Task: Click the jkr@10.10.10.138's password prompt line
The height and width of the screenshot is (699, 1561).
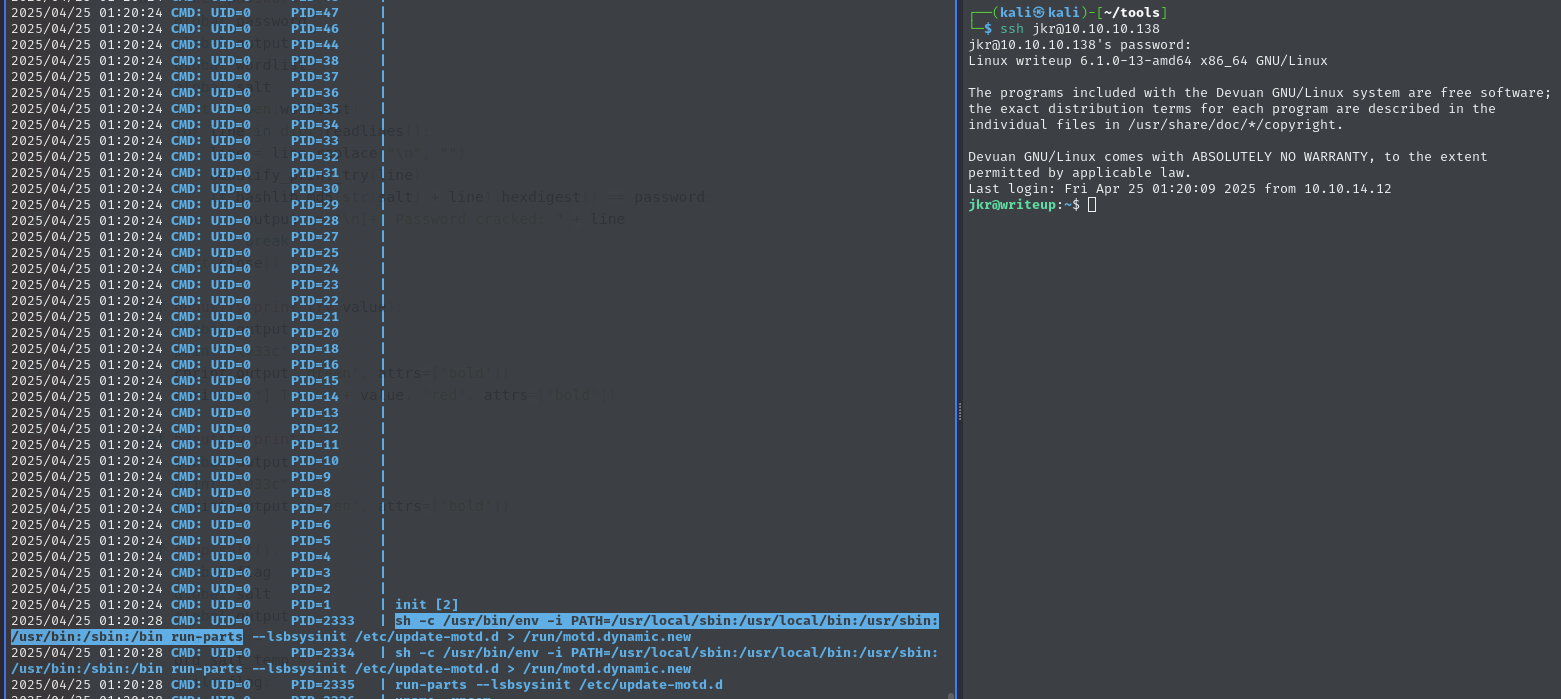Action: (x=1079, y=45)
